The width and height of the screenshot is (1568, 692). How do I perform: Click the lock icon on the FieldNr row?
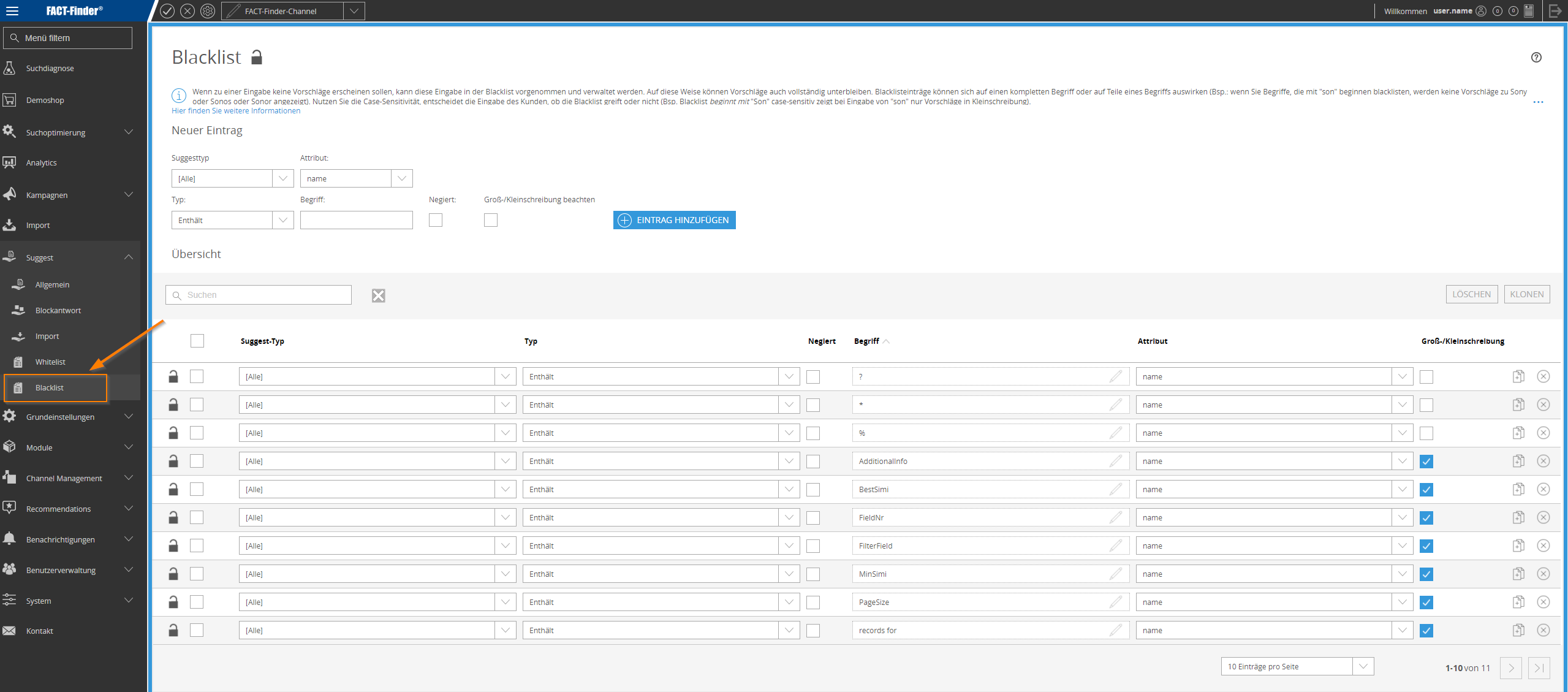tap(173, 517)
